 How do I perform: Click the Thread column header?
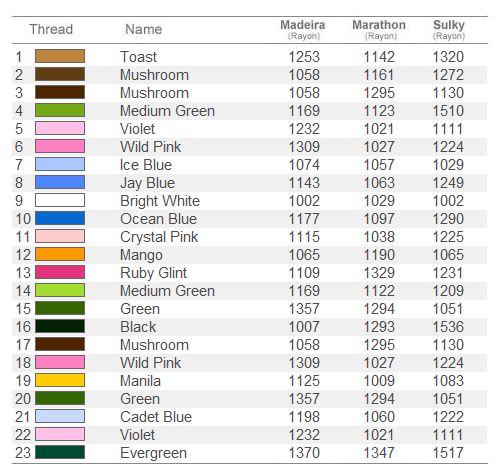pyautogui.click(x=51, y=29)
